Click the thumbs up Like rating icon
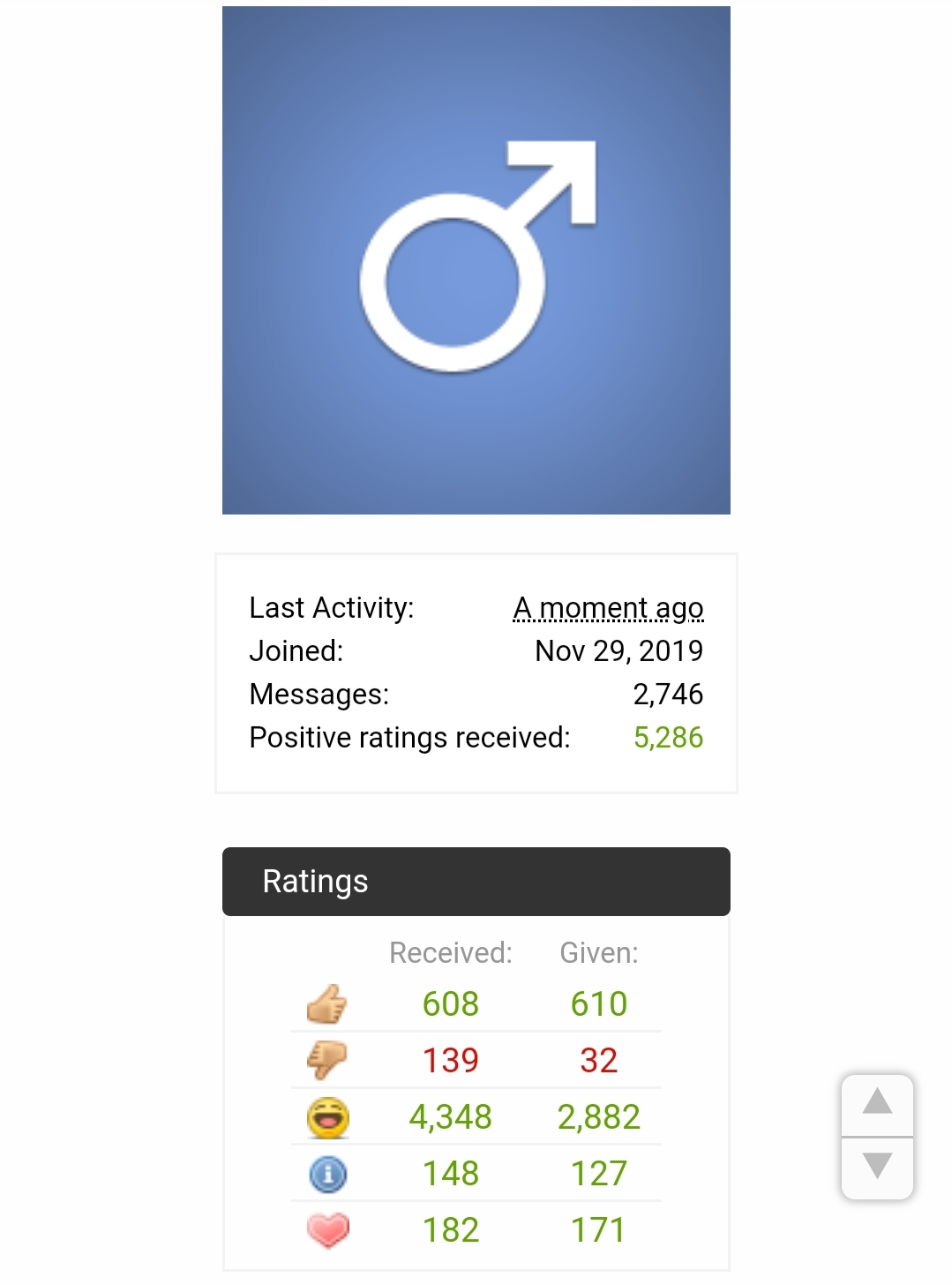The width and height of the screenshot is (952, 1285). [327, 1004]
